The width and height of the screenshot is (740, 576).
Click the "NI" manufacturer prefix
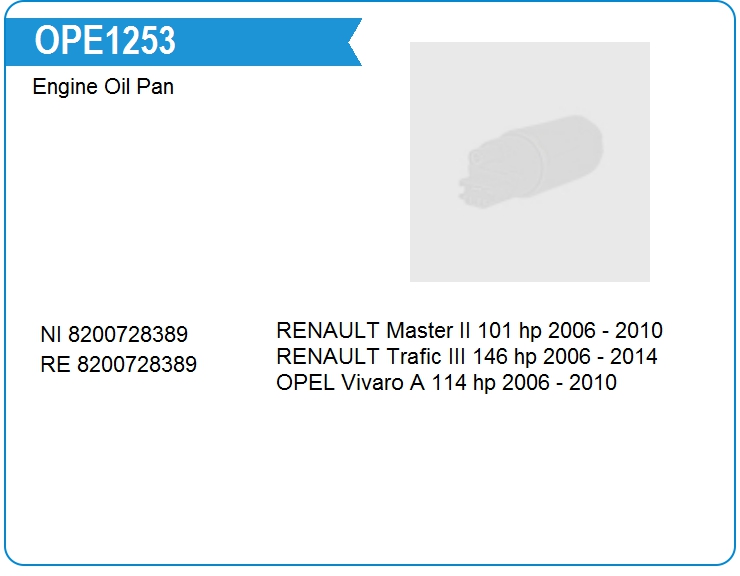point(51,335)
